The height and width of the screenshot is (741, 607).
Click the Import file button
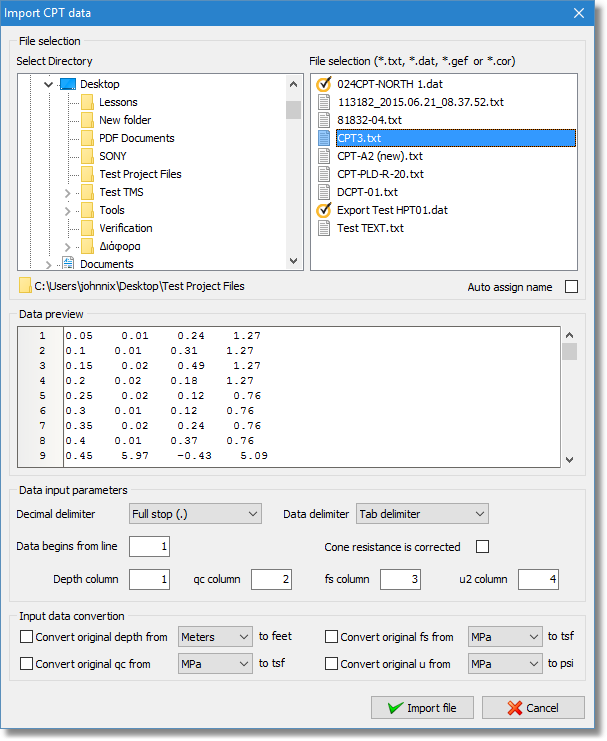pyautogui.click(x=421, y=708)
